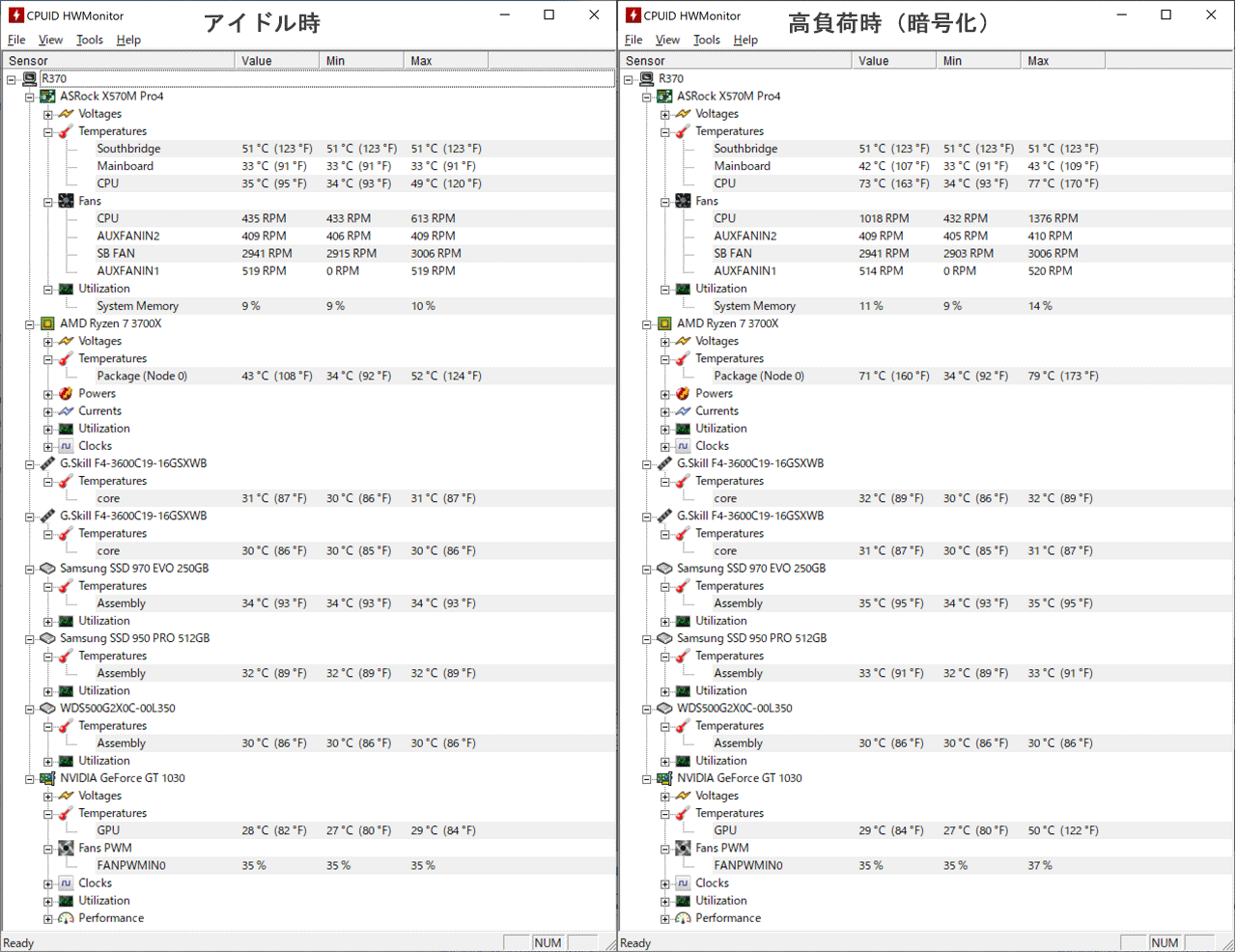Expand Voltages under NVIDIA GeForce GT 1030, left window
Image resolution: width=1236 pixels, height=952 pixels.
(48, 797)
